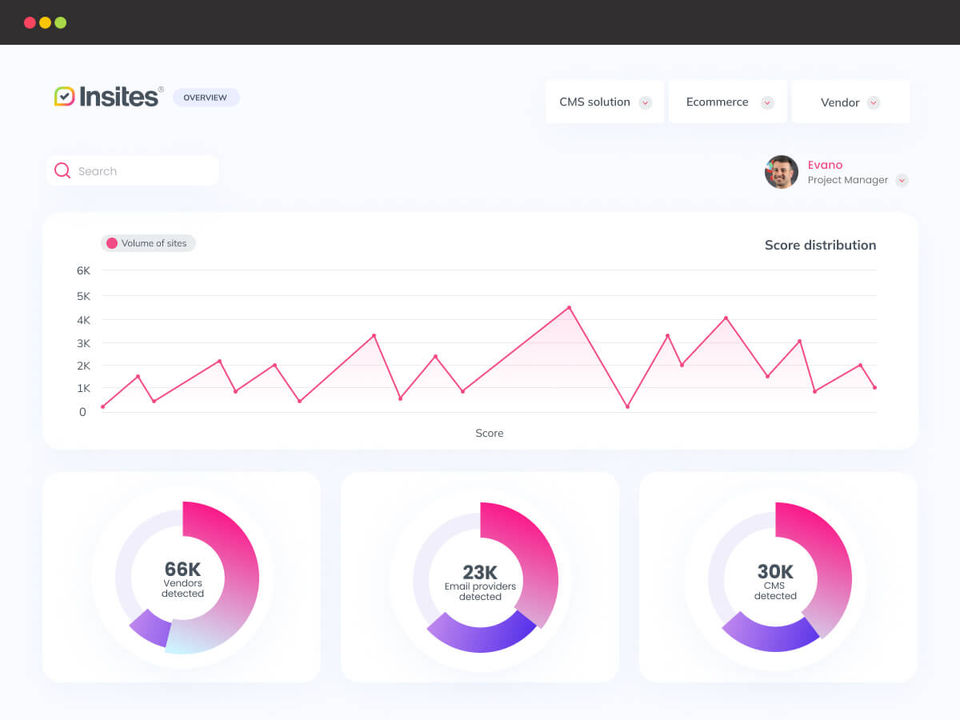
Task: Click the Insites logo icon
Action: coord(64,96)
